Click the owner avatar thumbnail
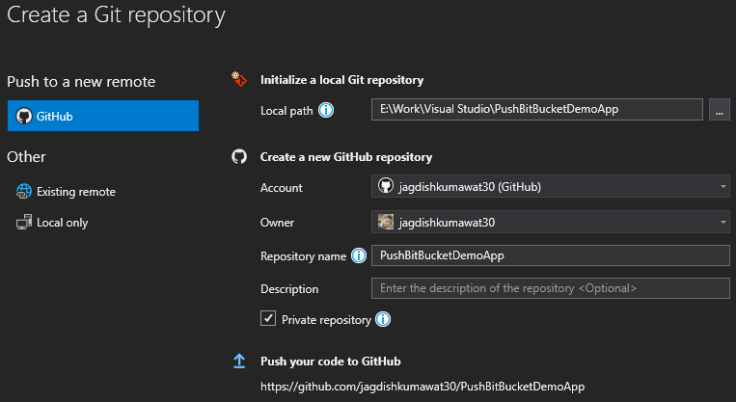The width and height of the screenshot is (736, 402). coord(385,222)
